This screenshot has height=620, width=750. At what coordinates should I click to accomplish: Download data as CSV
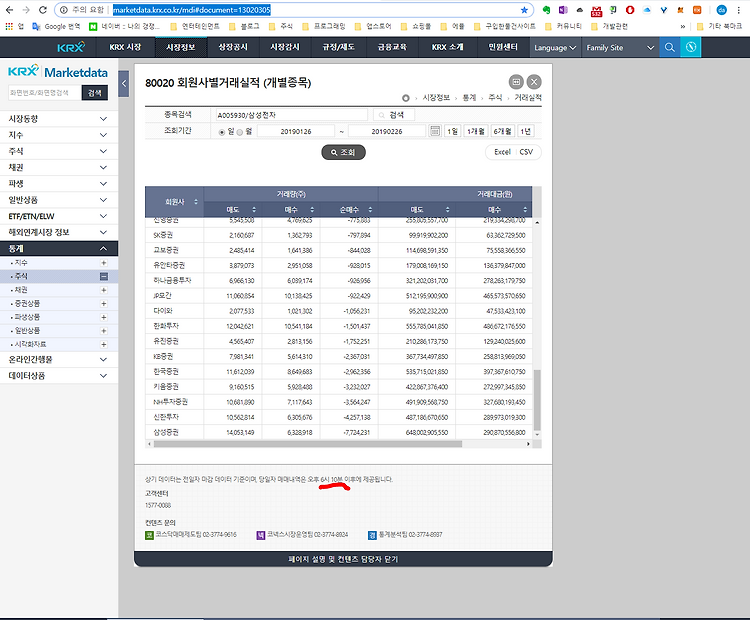coord(526,152)
